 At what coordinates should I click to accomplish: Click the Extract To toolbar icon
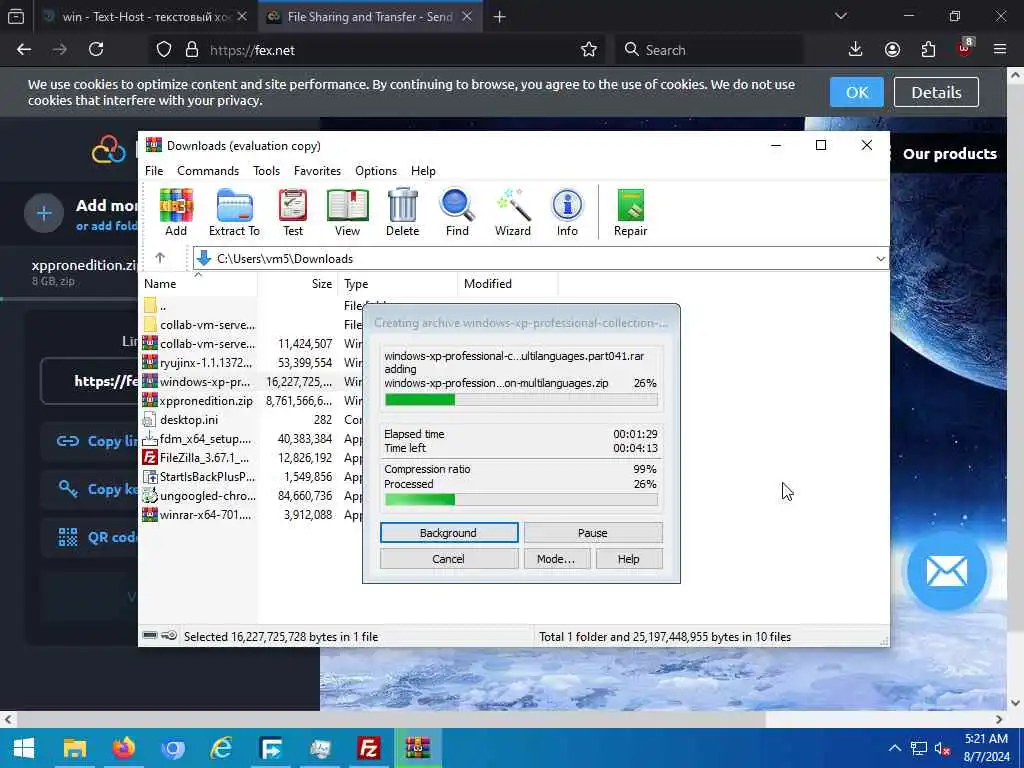(234, 212)
